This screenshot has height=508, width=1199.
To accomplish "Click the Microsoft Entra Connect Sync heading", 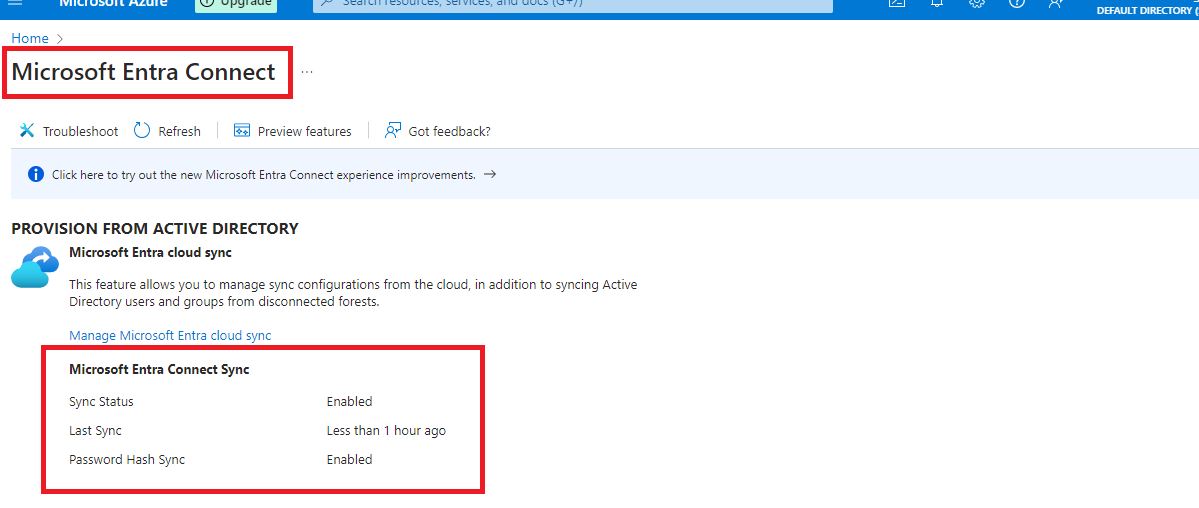I will point(159,370).
